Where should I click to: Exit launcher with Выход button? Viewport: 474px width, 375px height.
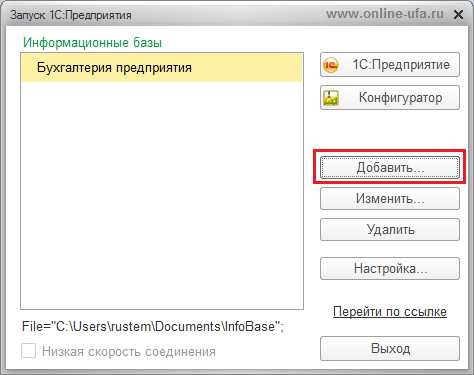click(390, 349)
